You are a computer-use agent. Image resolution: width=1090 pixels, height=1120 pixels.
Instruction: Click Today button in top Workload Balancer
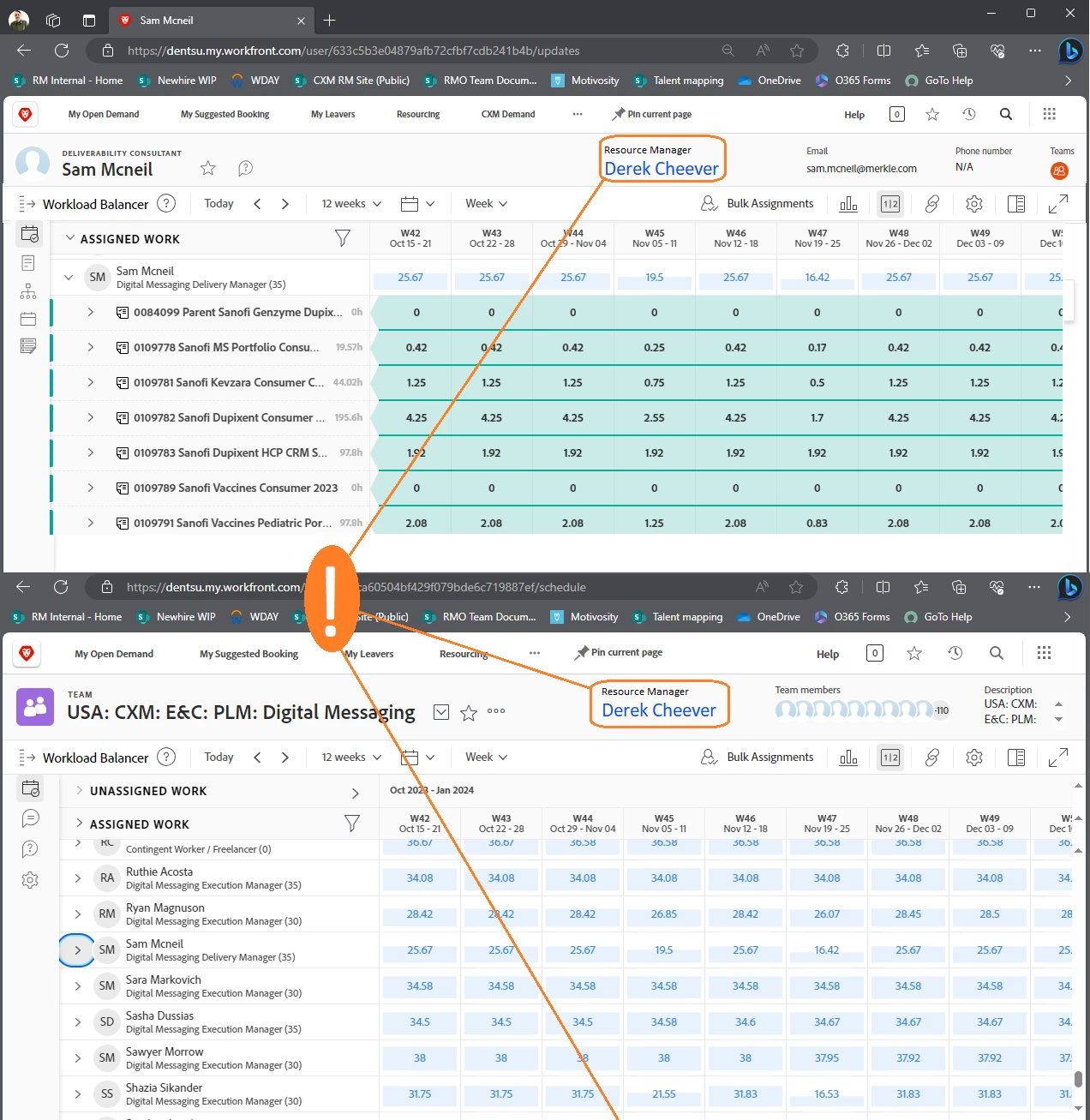pos(219,203)
